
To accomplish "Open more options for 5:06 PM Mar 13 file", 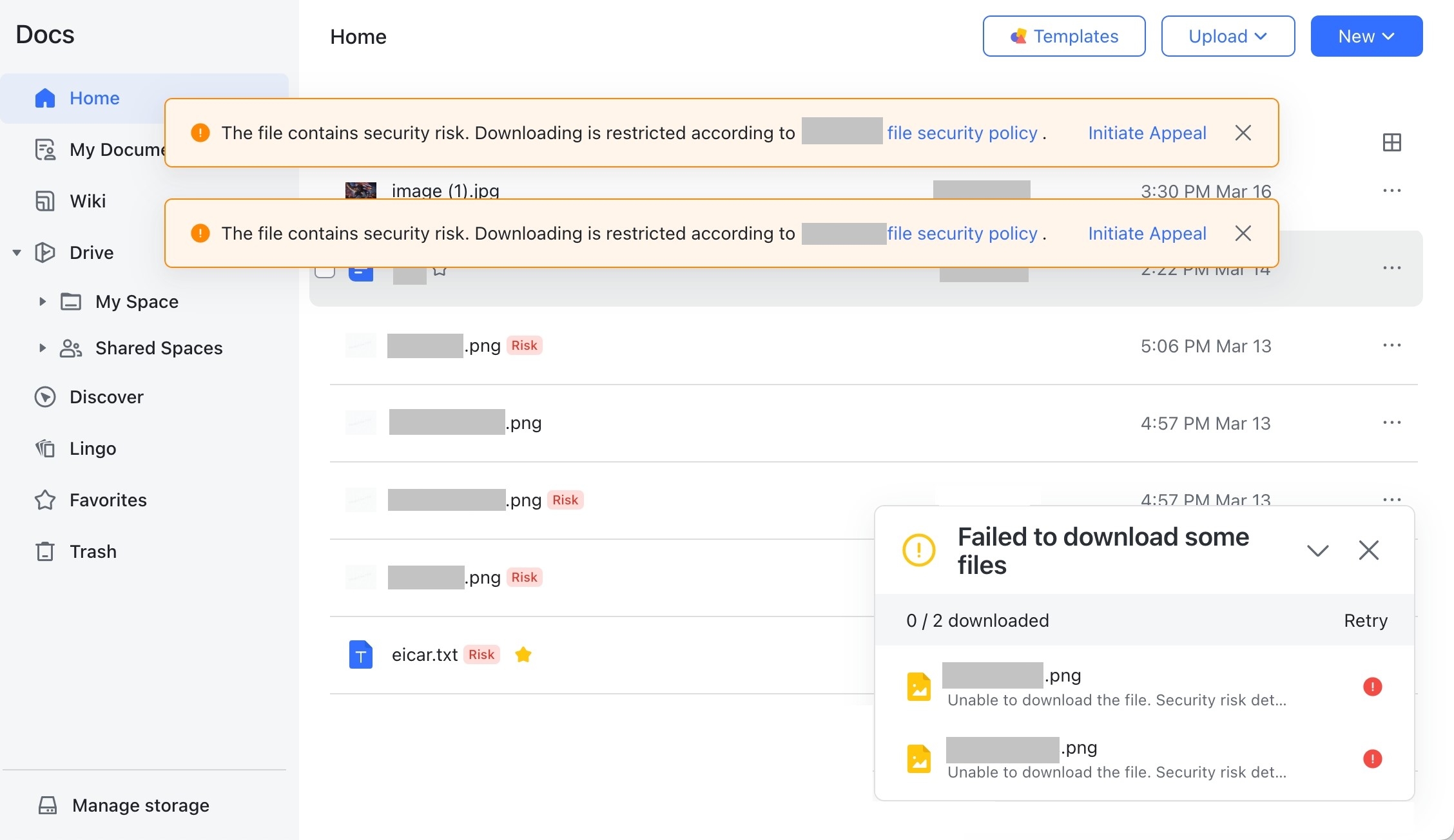I will (x=1392, y=345).
